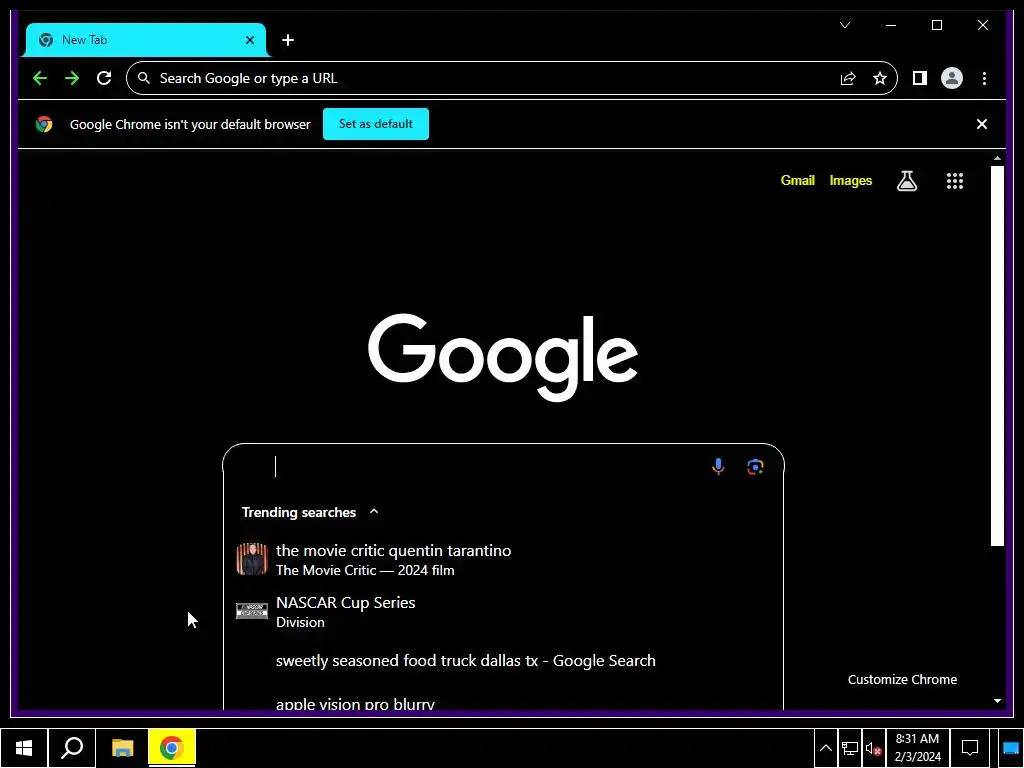The image size is (1024, 768).
Task: Click the share this page icon
Action: (x=848, y=78)
